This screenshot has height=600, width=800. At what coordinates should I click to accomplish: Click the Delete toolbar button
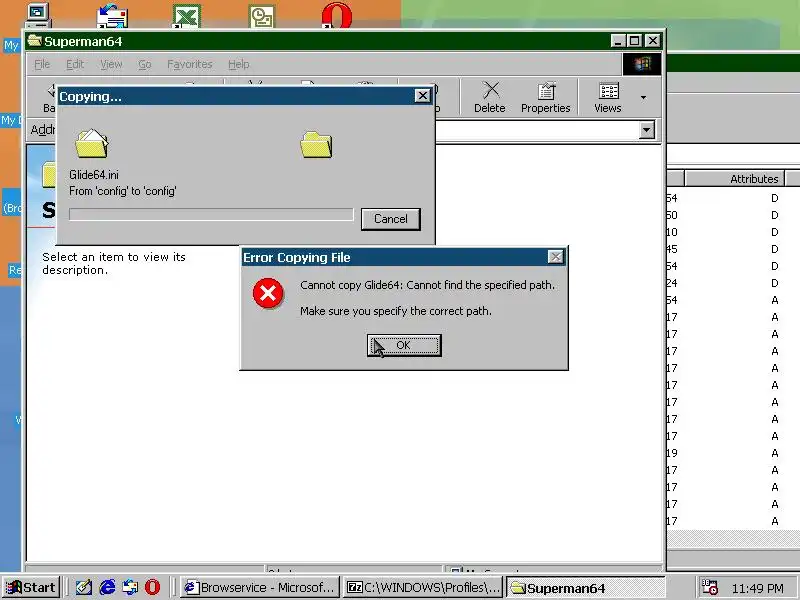pyautogui.click(x=489, y=97)
